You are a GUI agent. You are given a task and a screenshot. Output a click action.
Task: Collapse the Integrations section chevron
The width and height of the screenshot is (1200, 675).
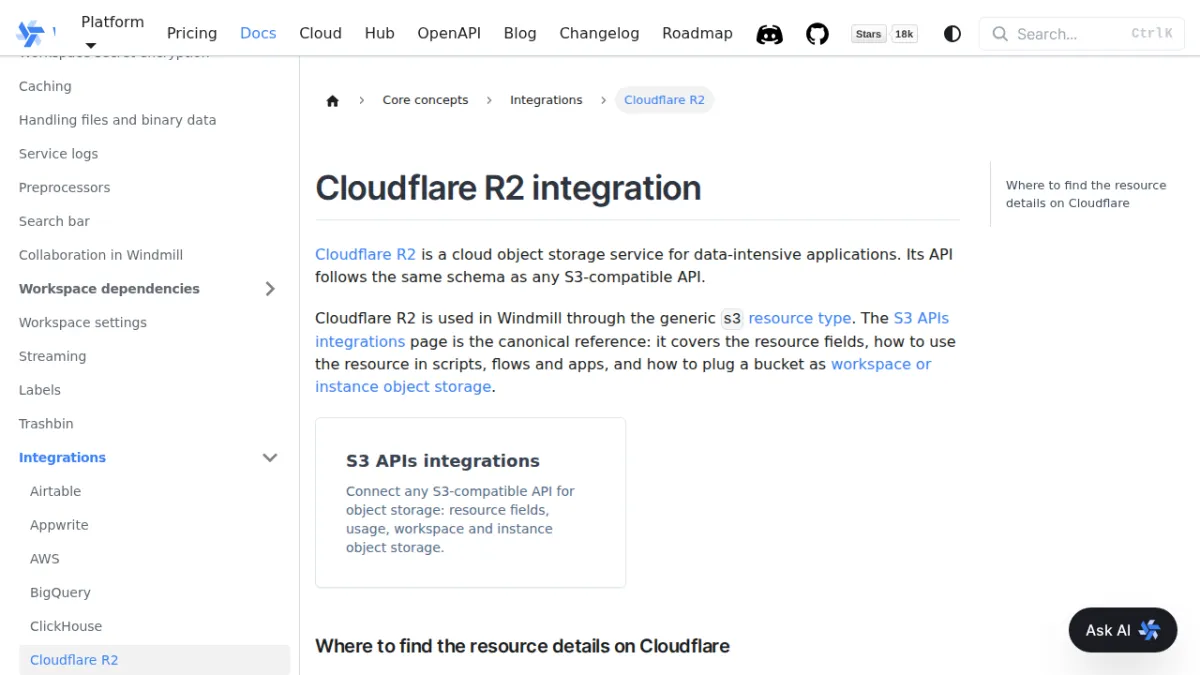(x=270, y=458)
